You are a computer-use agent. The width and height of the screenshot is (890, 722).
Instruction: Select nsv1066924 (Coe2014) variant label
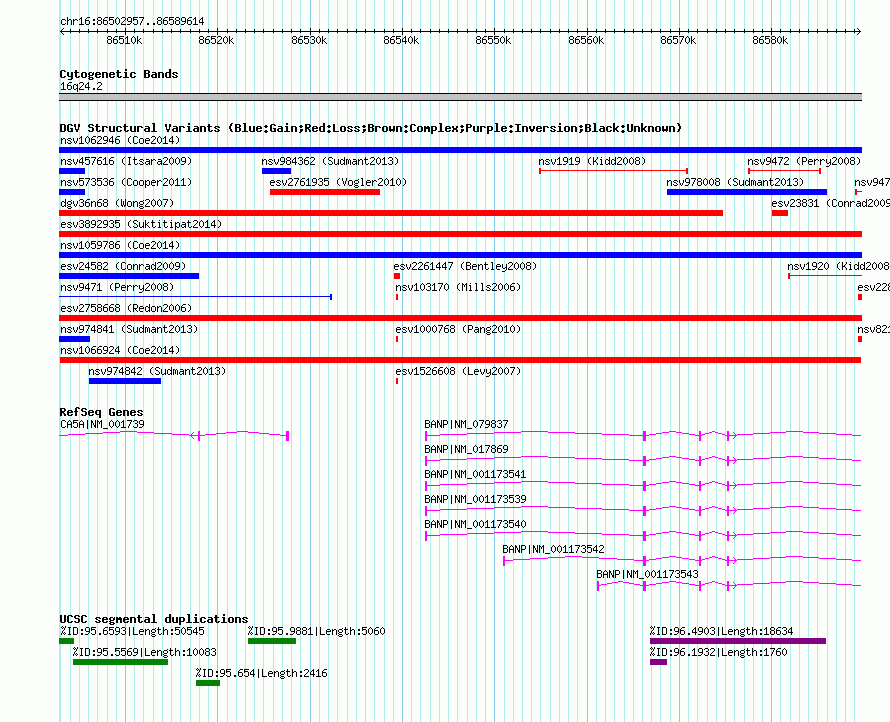pos(120,350)
